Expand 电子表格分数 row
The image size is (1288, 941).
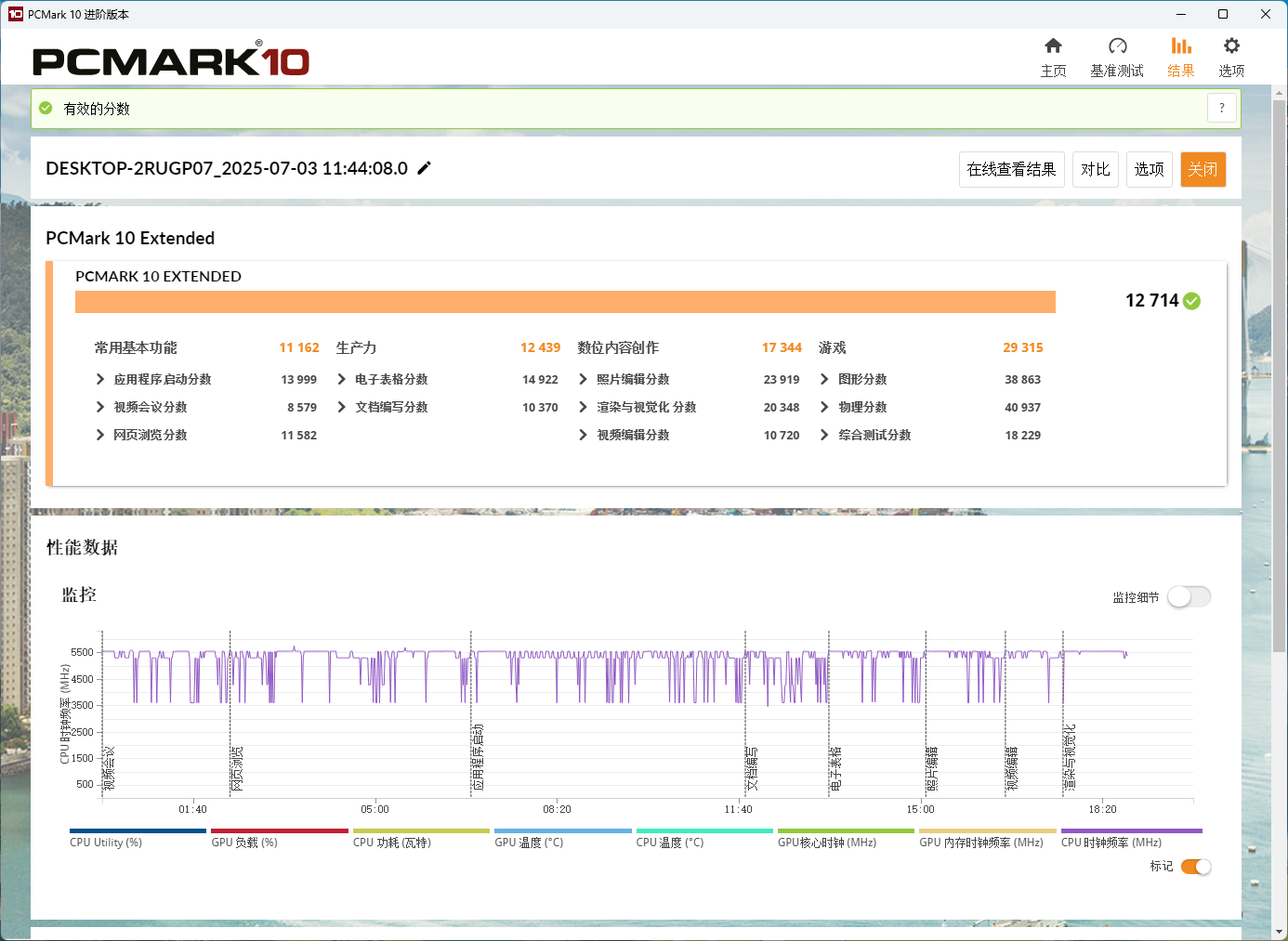point(342,379)
